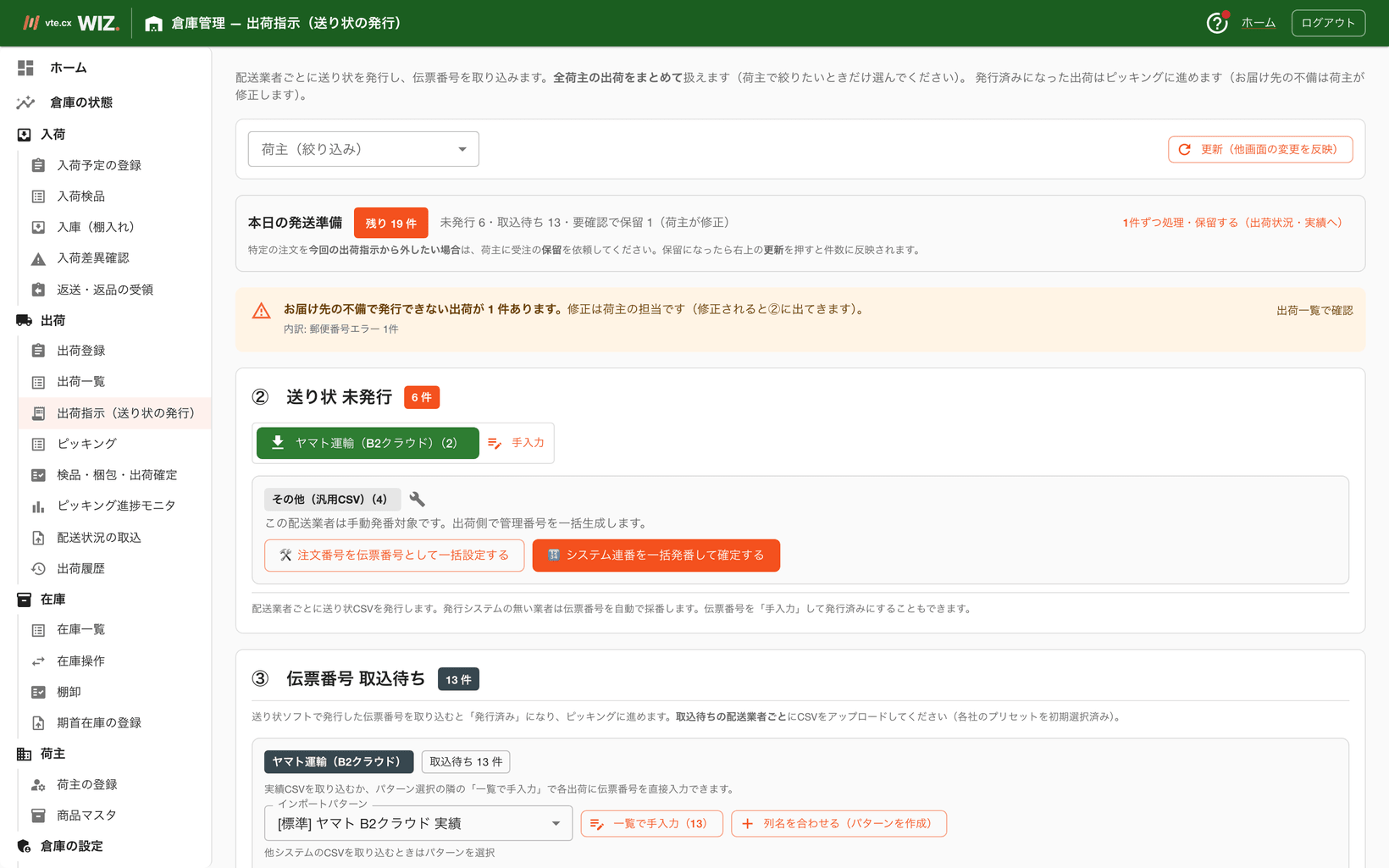Viewport: 1389px width, 868px height.
Task: Open 検品・梱包・出荷確定 menu item
Action: click(x=117, y=475)
